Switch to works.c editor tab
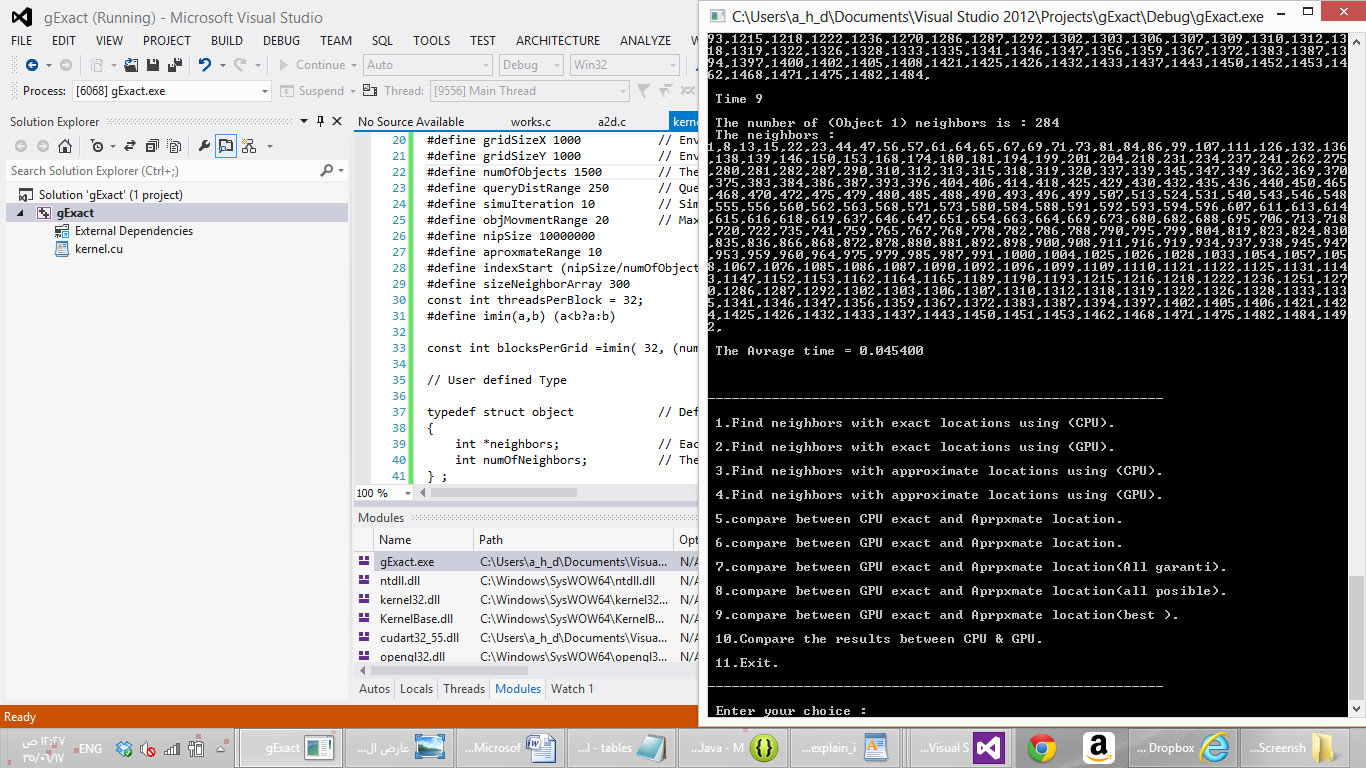1366x768 pixels. [531, 122]
